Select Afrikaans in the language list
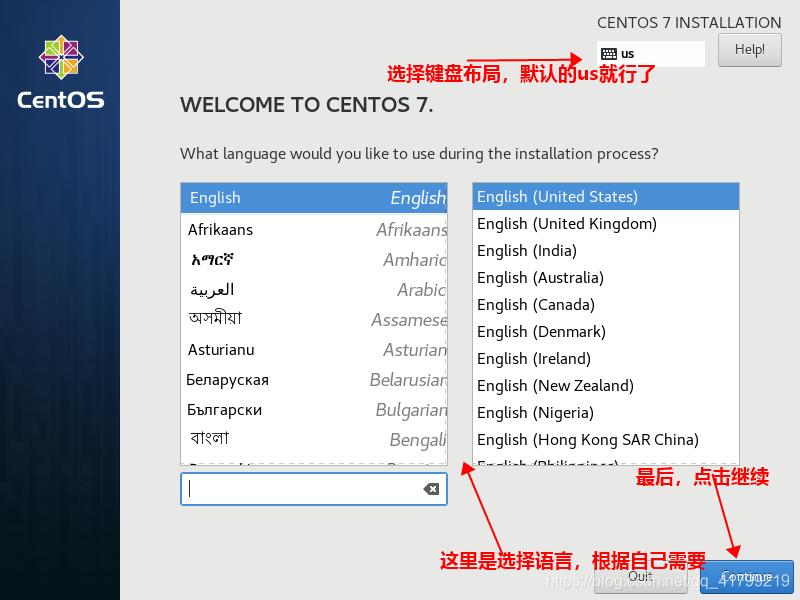 click(314, 230)
